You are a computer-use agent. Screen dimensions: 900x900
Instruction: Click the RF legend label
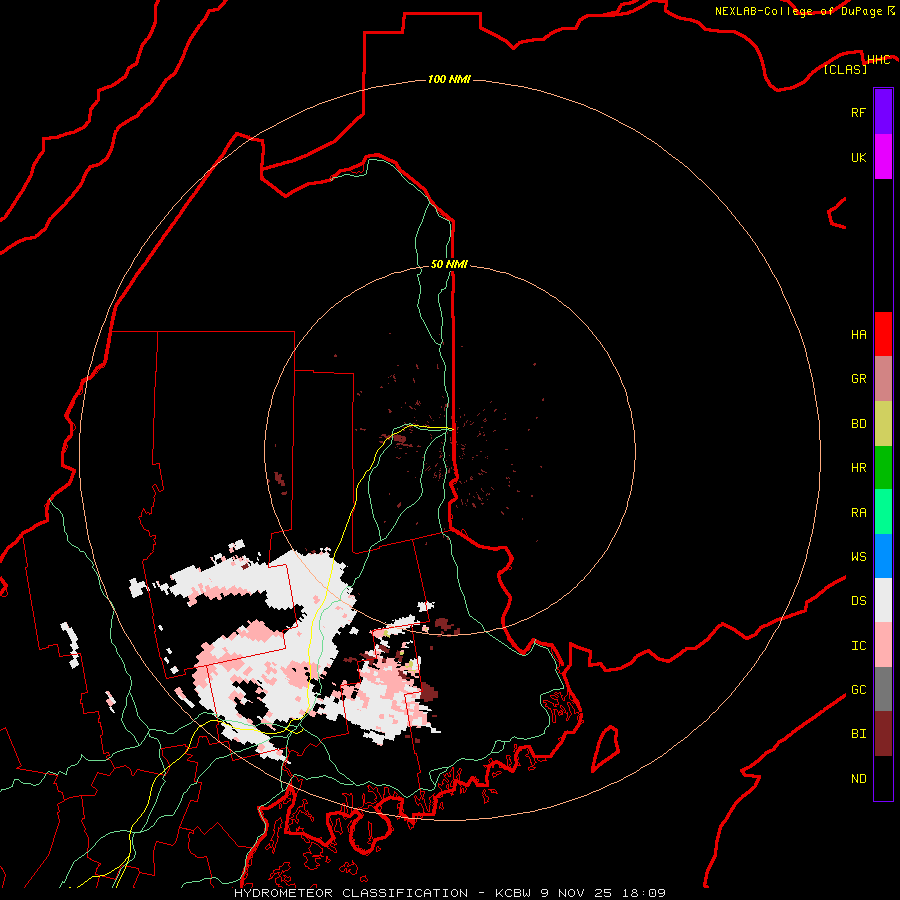pos(858,112)
